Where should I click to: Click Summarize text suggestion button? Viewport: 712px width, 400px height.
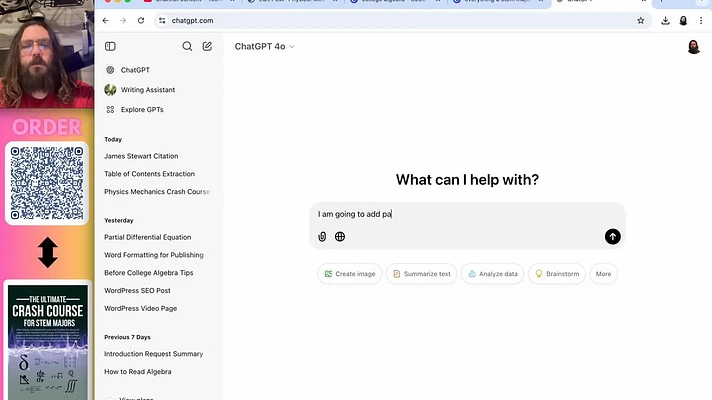[421, 274]
